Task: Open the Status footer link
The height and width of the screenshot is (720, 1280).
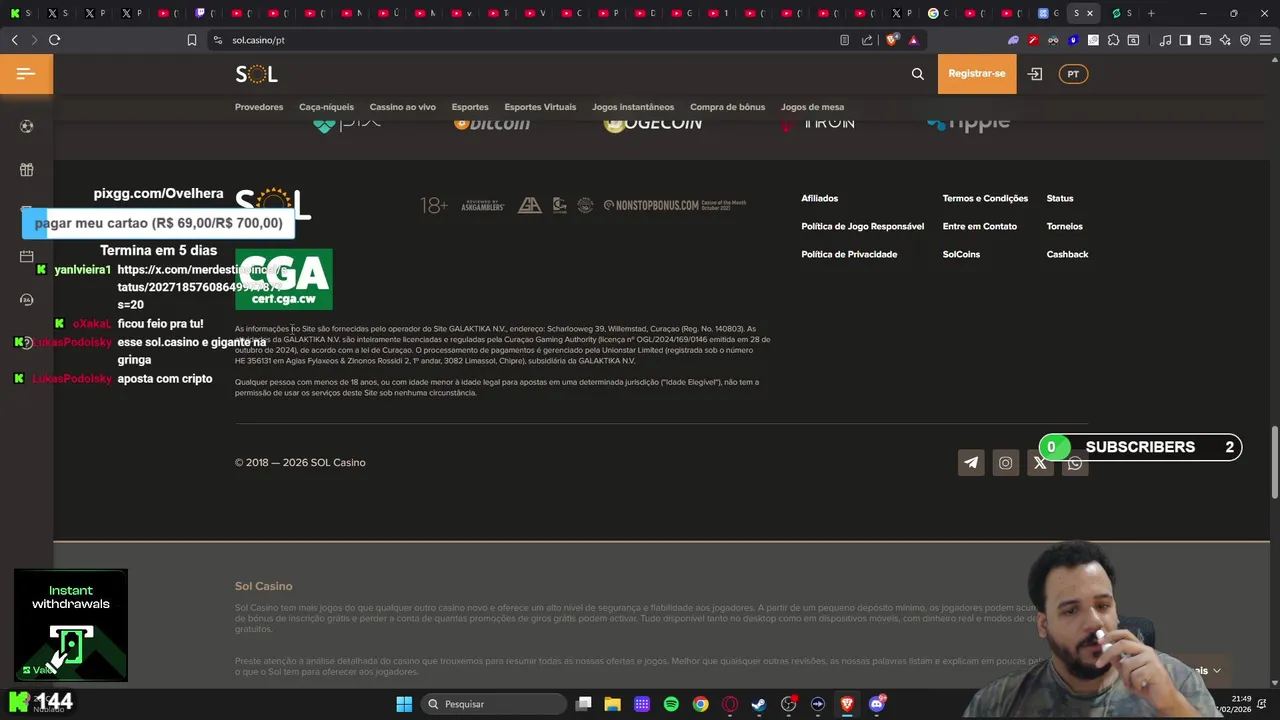Action: coord(1060,198)
